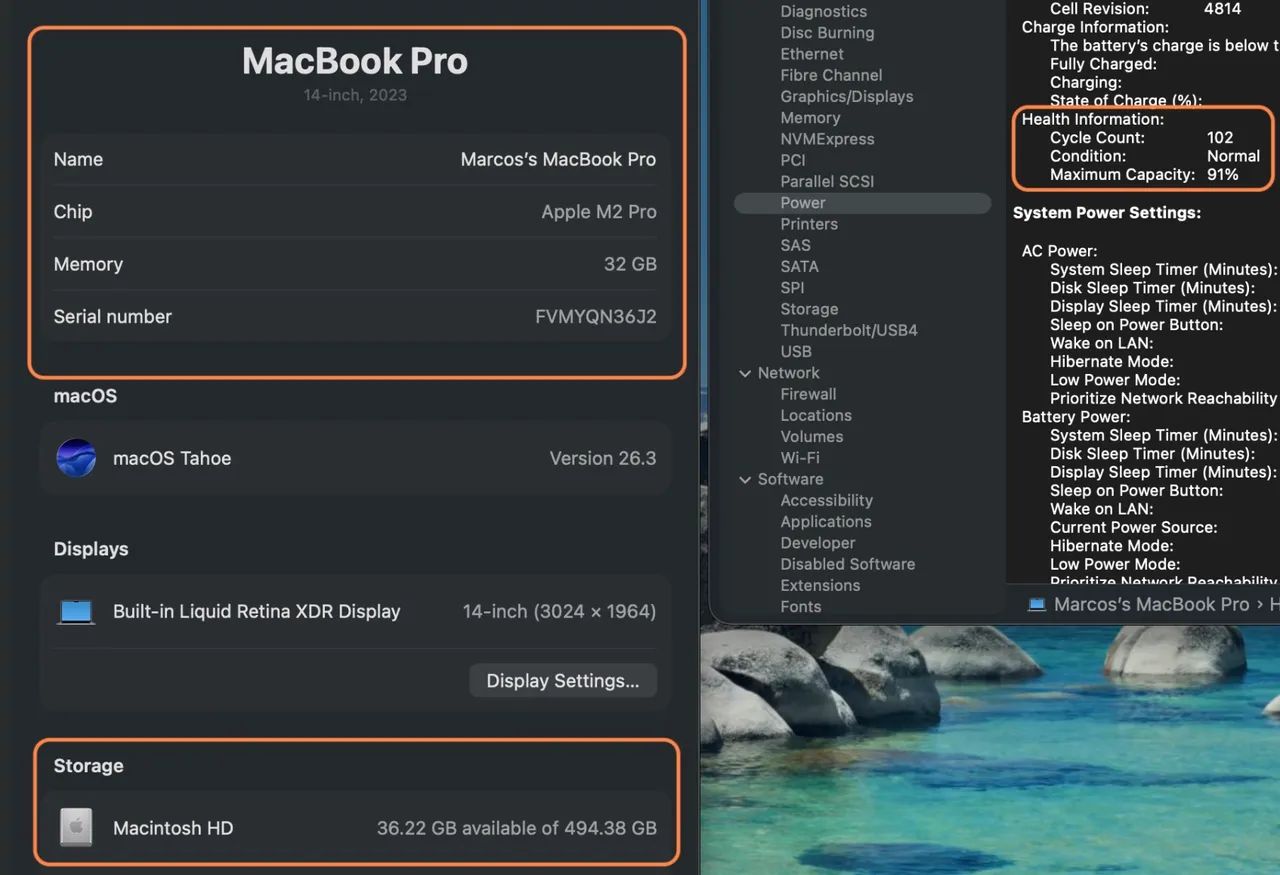
Task: Open the Ethernet hardware entry
Action: [x=812, y=54]
